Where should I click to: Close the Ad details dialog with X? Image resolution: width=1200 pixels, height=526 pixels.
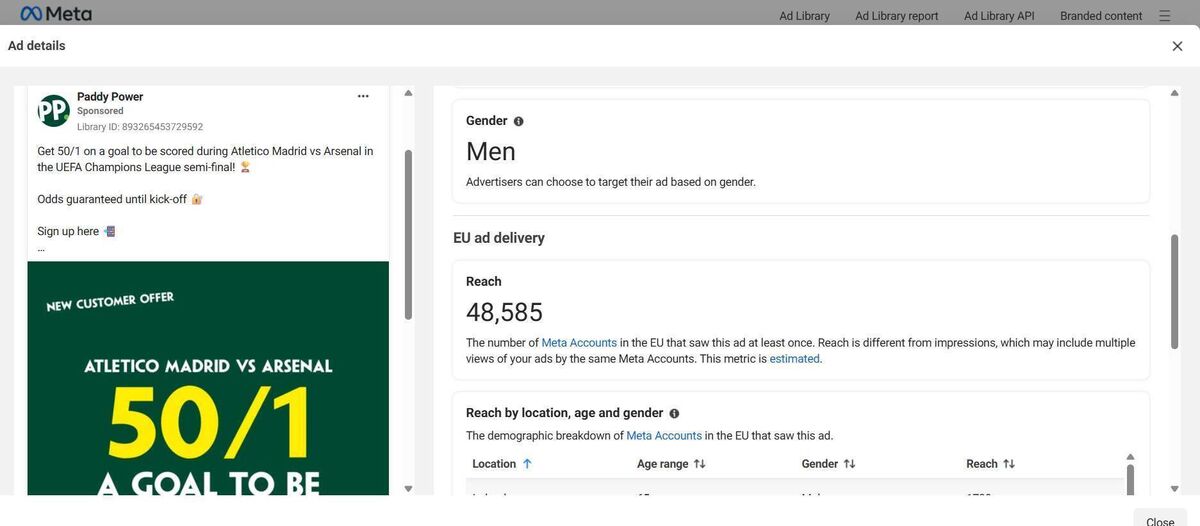coord(1177,46)
